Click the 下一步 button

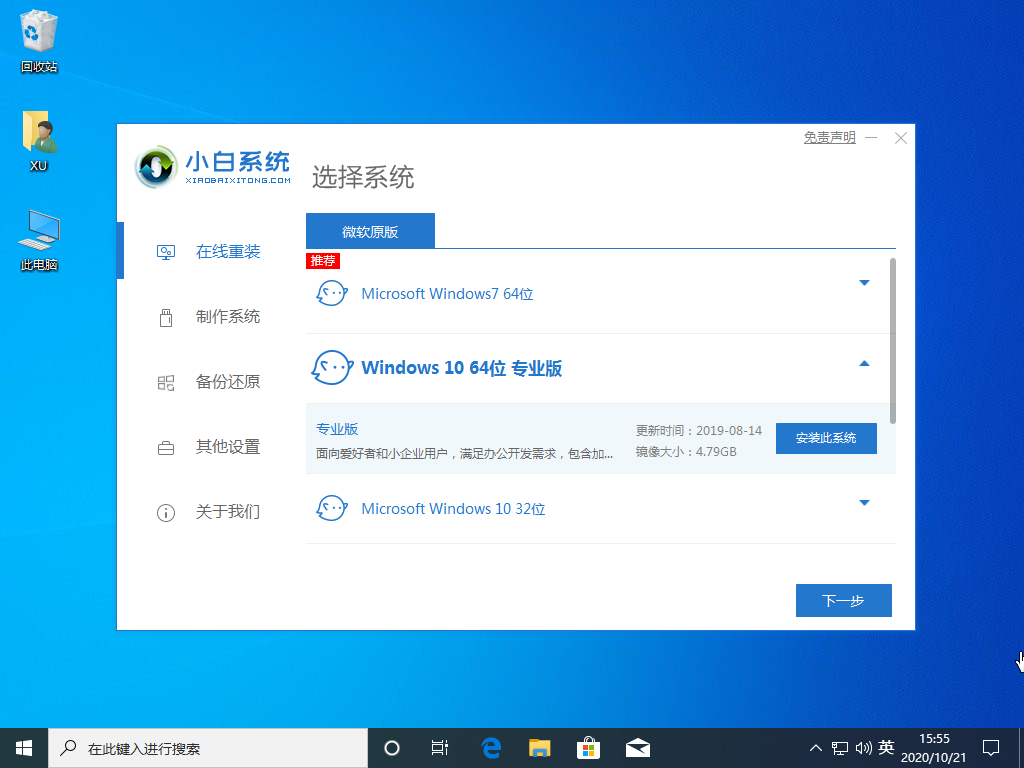click(x=843, y=601)
